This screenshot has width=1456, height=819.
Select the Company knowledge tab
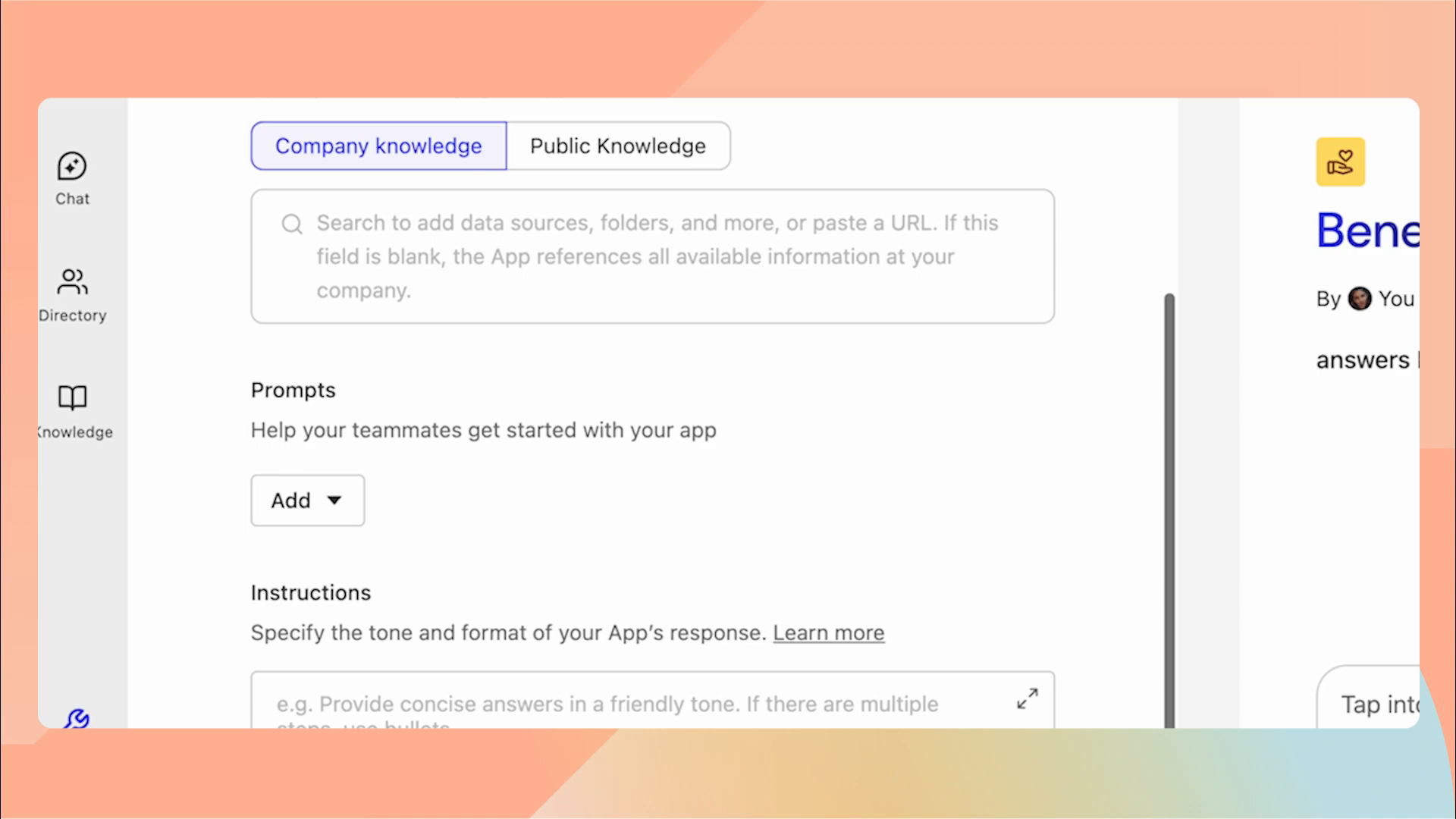[x=378, y=146]
